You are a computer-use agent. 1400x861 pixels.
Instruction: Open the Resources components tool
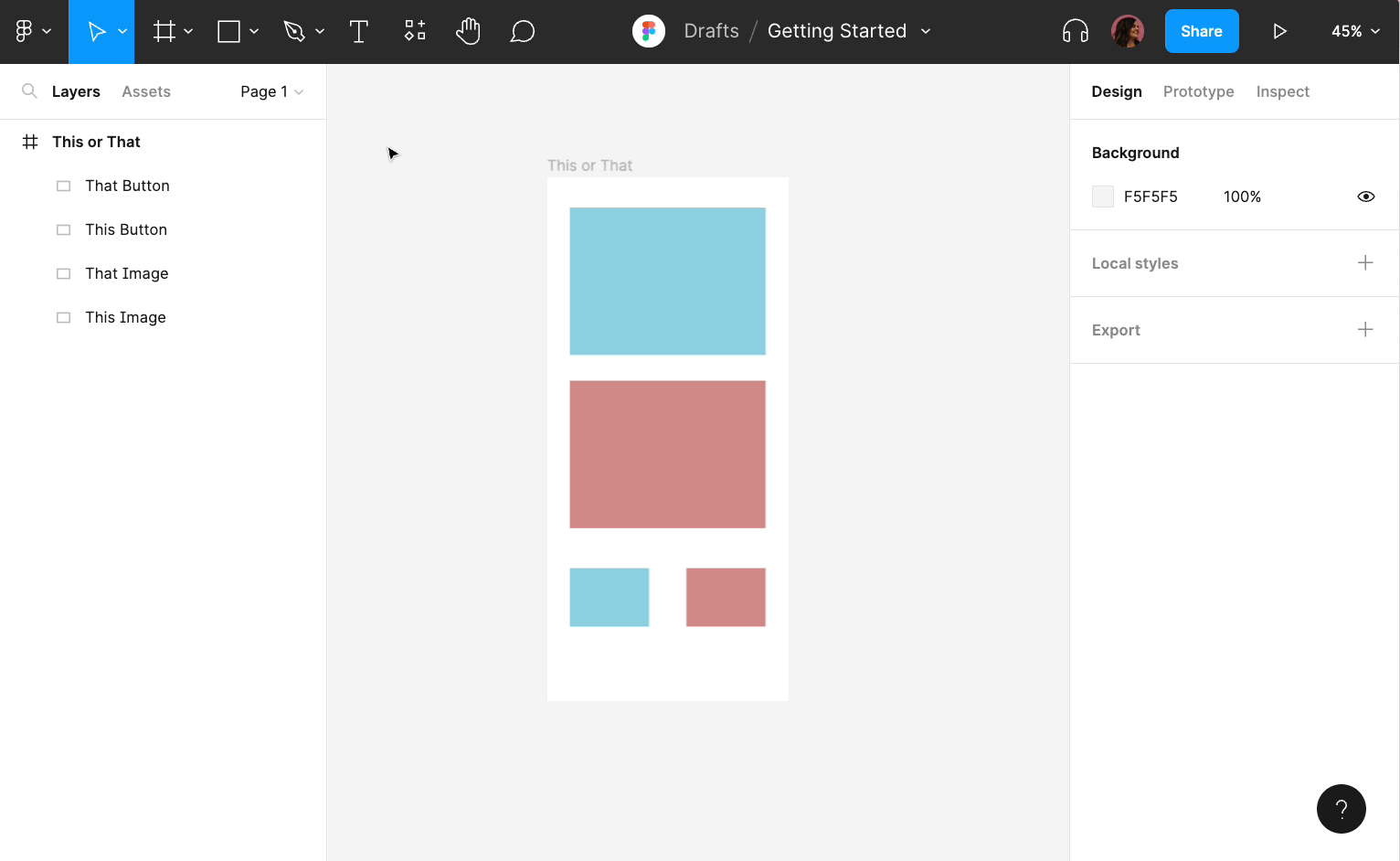(415, 31)
